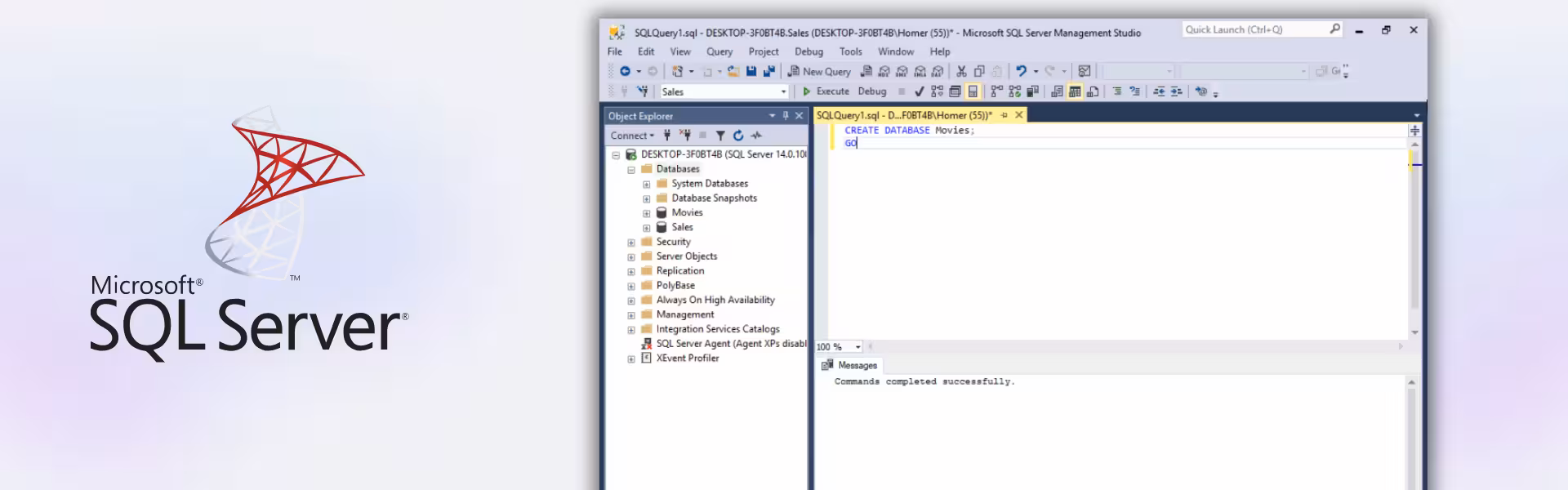Toggle the Results to Grid button
Screen dimensions: 1568x490
(x=1075, y=91)
